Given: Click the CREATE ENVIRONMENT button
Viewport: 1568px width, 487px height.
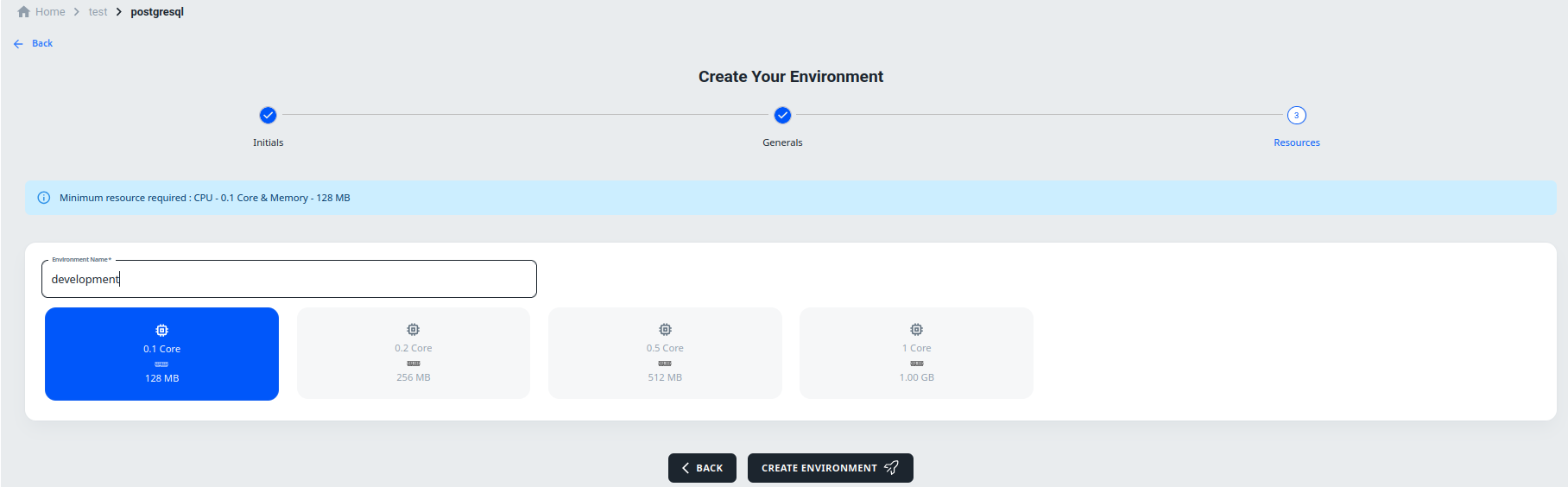Looking at the screenshot, I should point(830,468).
